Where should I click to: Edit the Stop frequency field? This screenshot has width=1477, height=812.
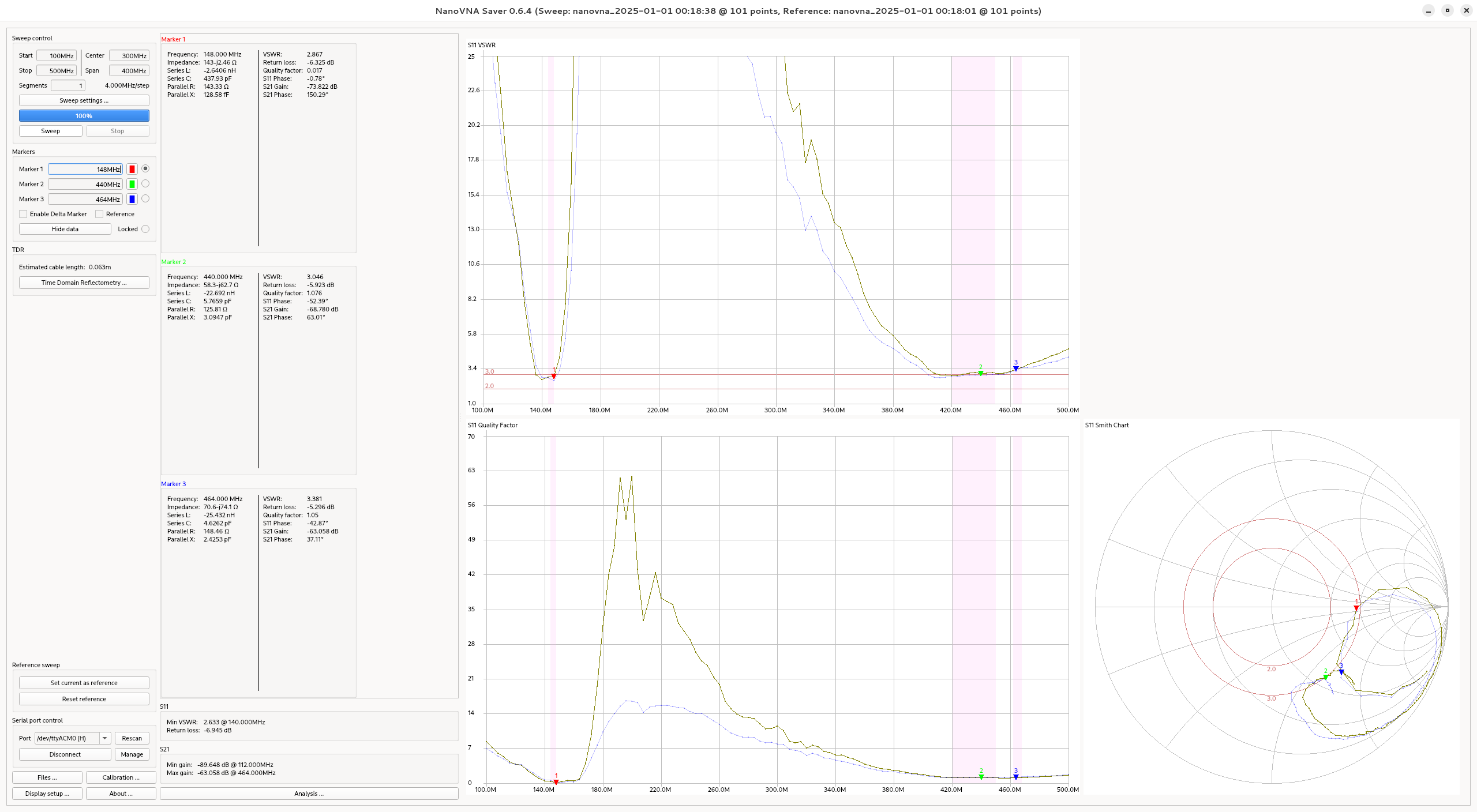click(57, 71)
